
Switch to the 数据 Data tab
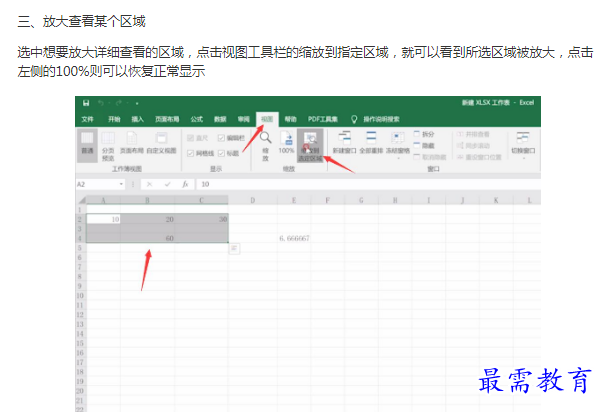pyautogui.click(x=220, y=119)
